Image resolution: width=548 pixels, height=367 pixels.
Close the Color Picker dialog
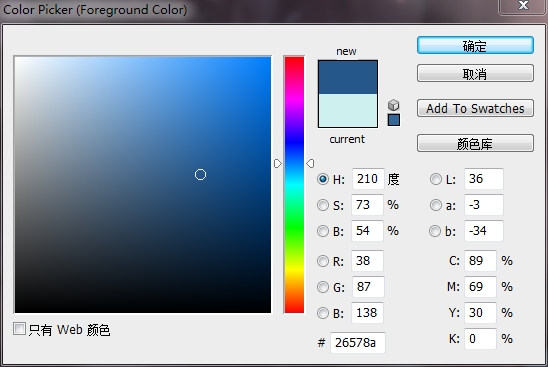[523, 6]
